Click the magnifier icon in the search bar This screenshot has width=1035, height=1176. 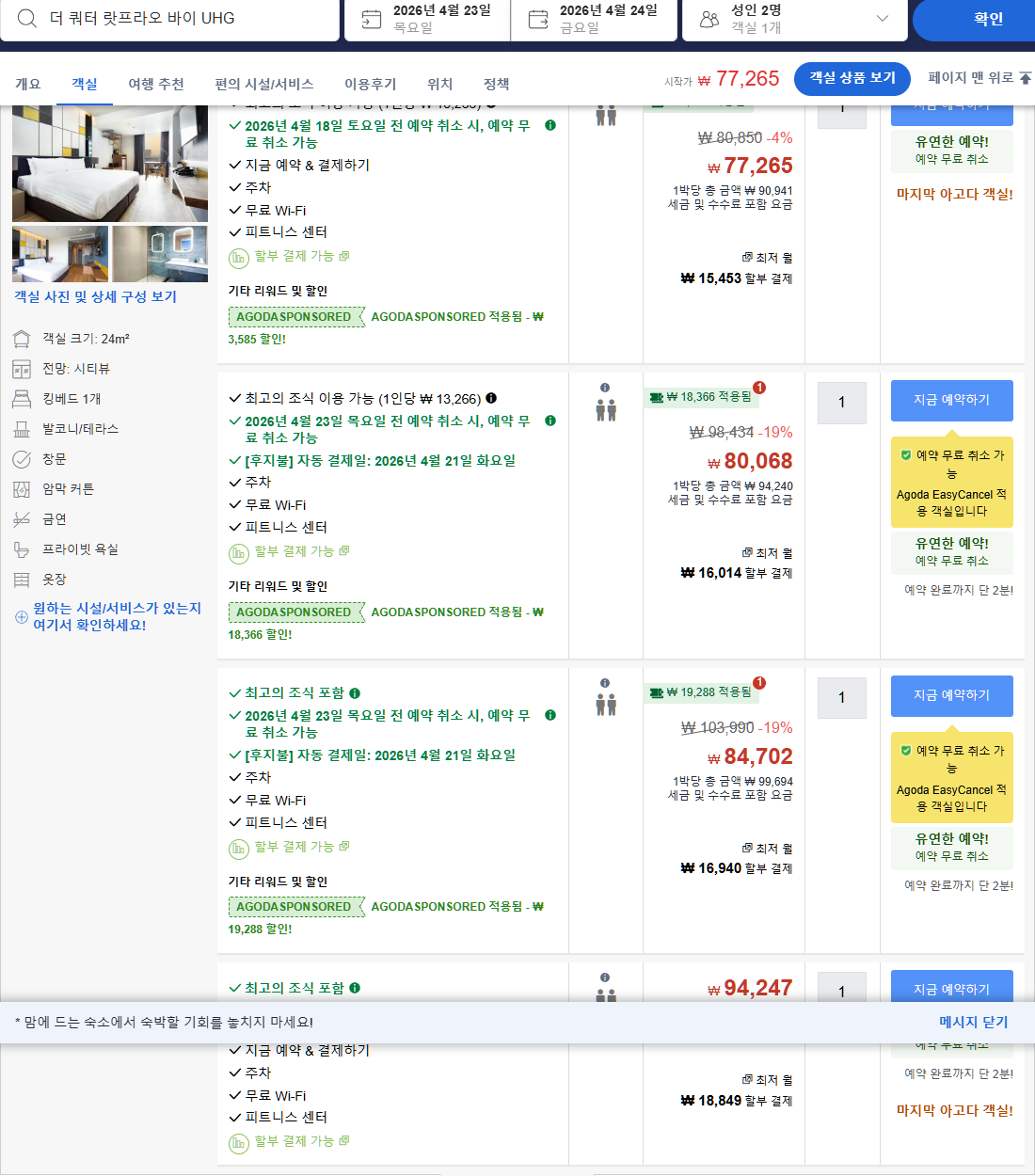coord(26,19)
